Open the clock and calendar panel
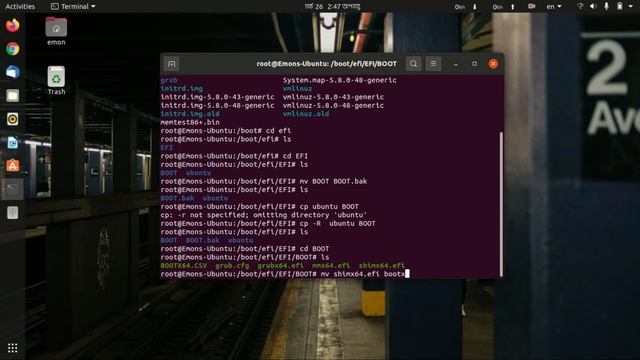The width and height of the screenshot is (640, 360). (333, 7)
